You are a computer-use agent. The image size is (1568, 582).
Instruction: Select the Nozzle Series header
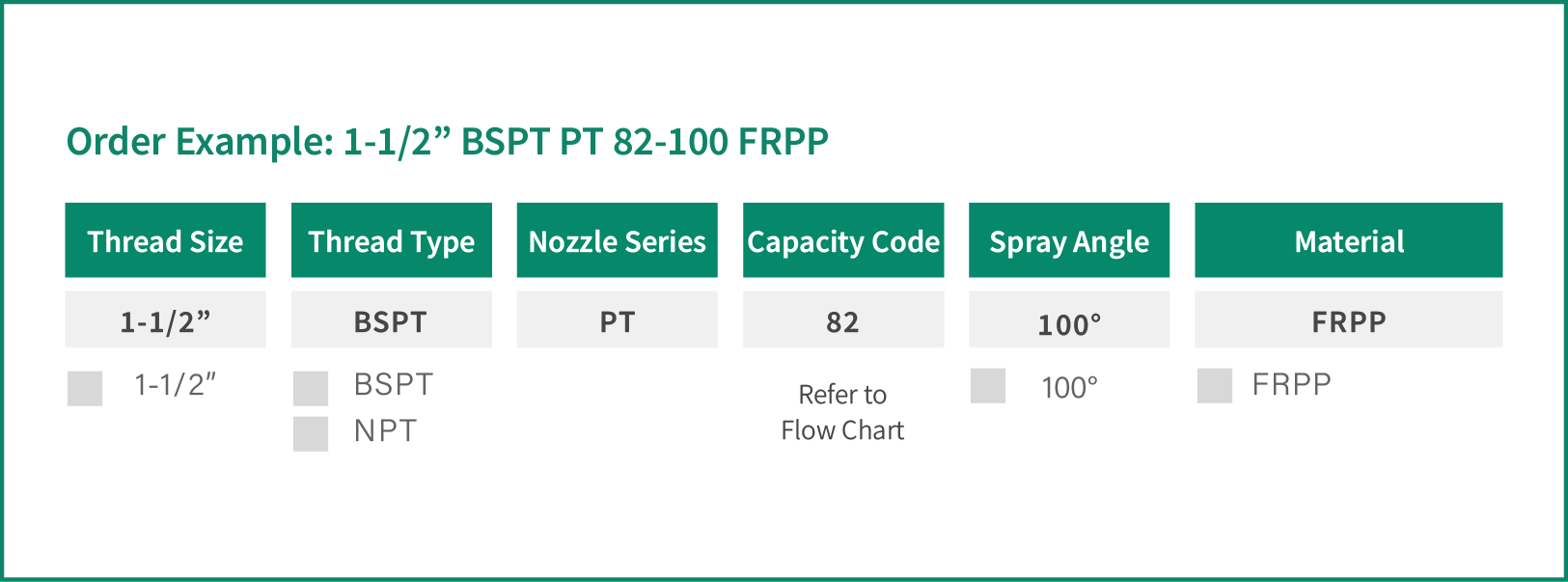pos(618,240)
